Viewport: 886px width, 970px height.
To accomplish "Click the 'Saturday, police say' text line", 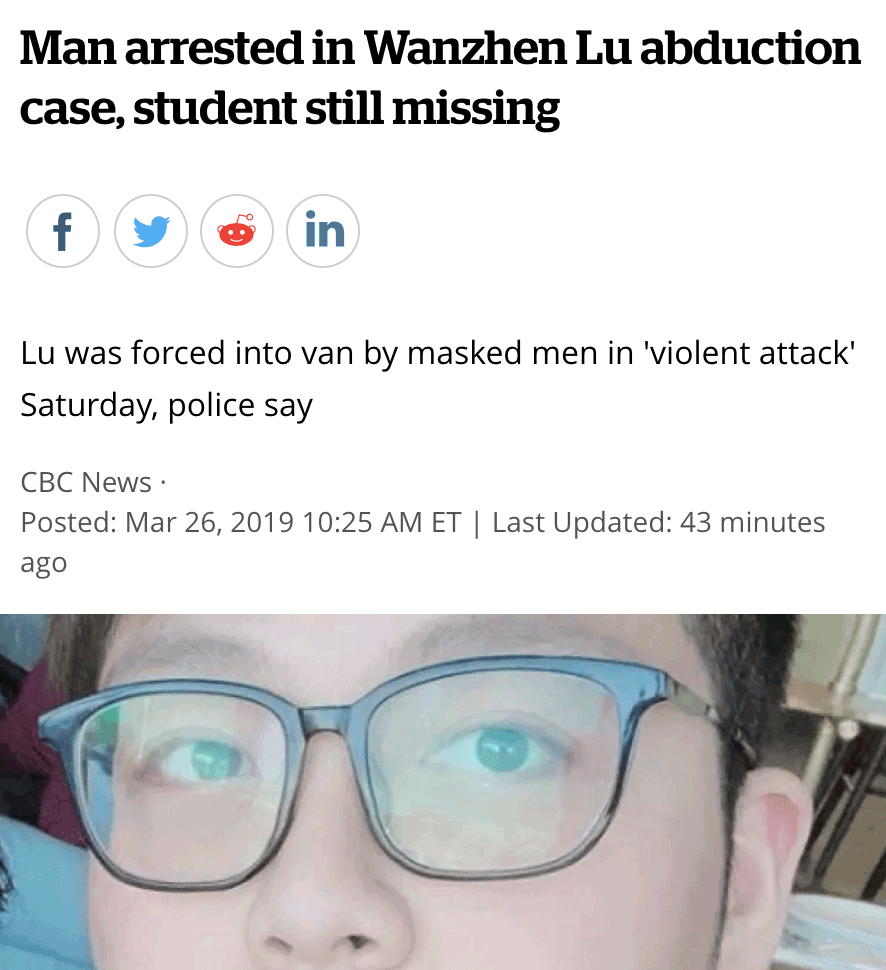I will point(166,406).
